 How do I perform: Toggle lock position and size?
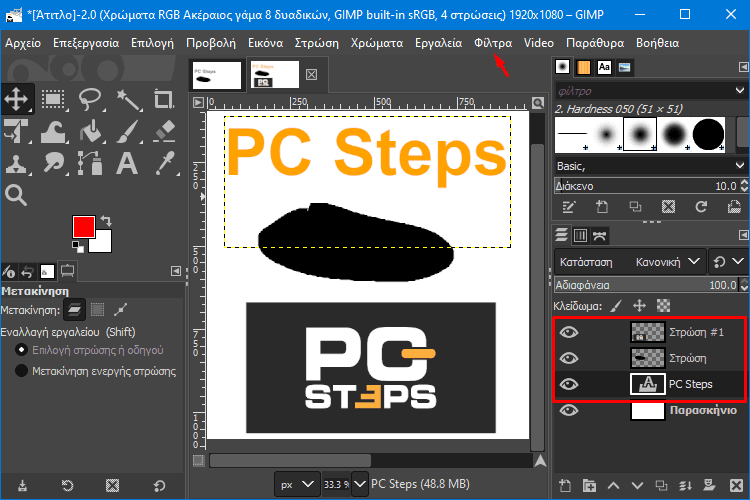640,305
